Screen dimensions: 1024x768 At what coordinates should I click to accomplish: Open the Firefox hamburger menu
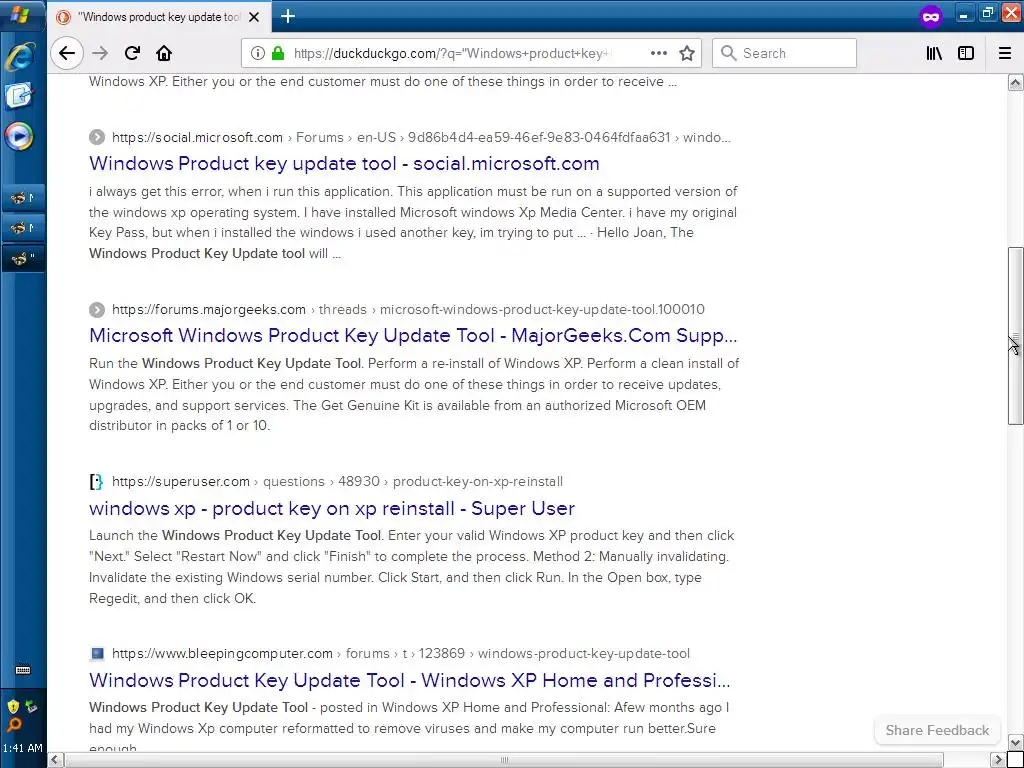click(1005, 53)
